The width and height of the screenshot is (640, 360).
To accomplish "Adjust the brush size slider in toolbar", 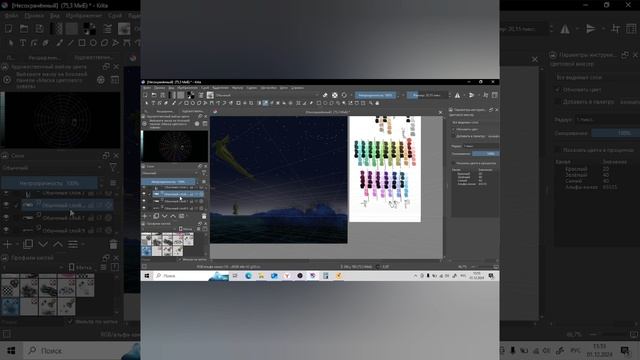I will (427, 95).
